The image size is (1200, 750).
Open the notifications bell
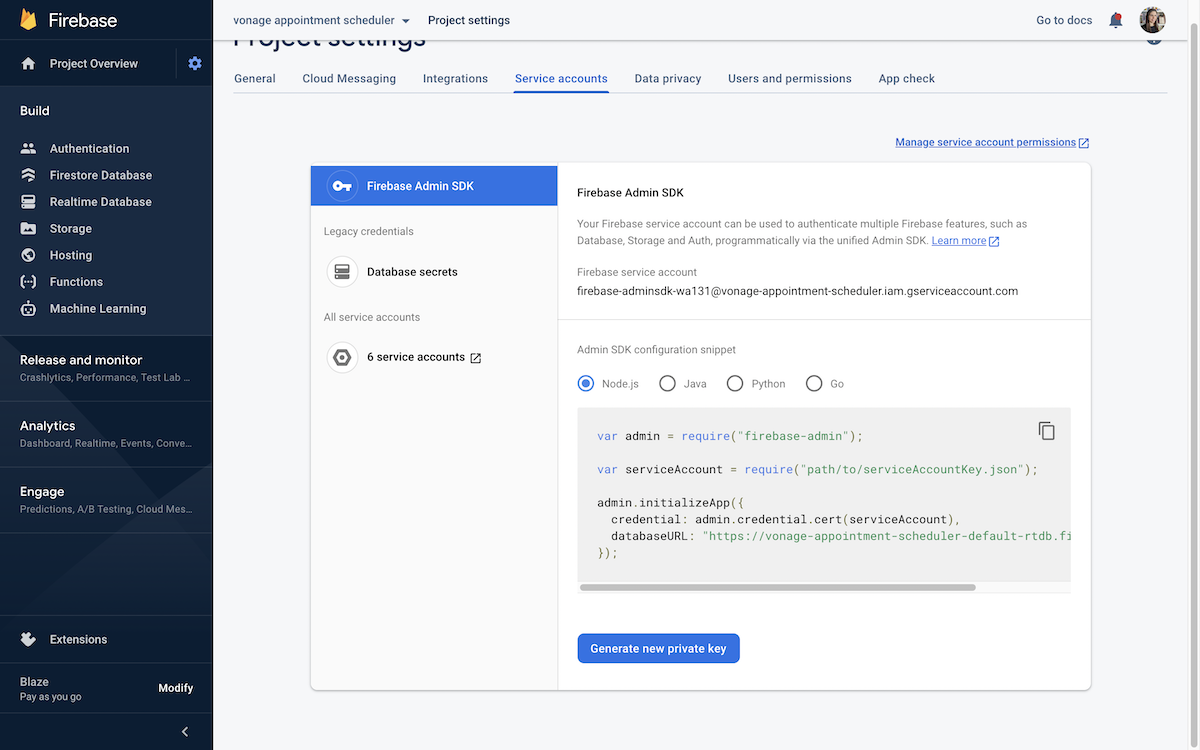point(1116,20)
